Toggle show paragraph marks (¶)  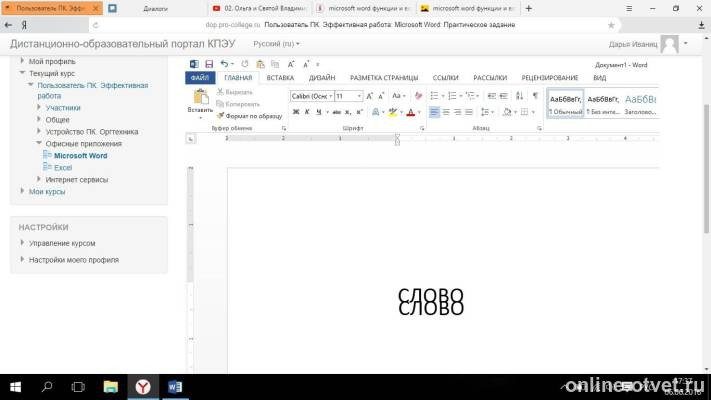tap(535, 96)
